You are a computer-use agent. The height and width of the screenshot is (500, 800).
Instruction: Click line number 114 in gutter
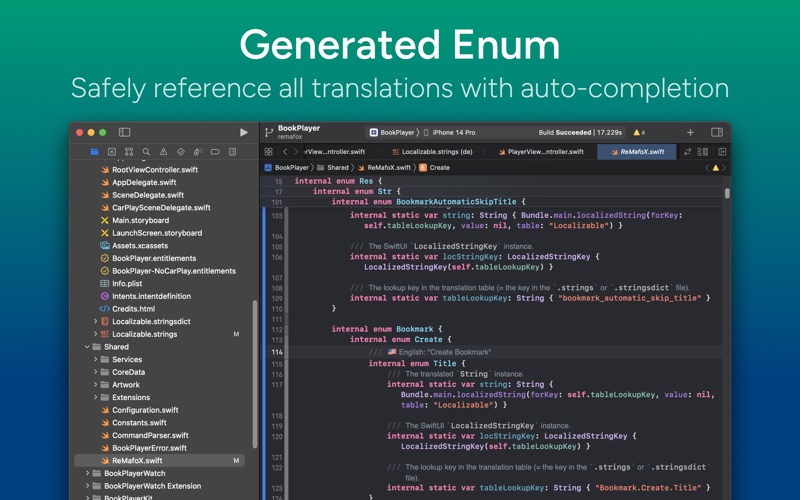coord(277,352)
